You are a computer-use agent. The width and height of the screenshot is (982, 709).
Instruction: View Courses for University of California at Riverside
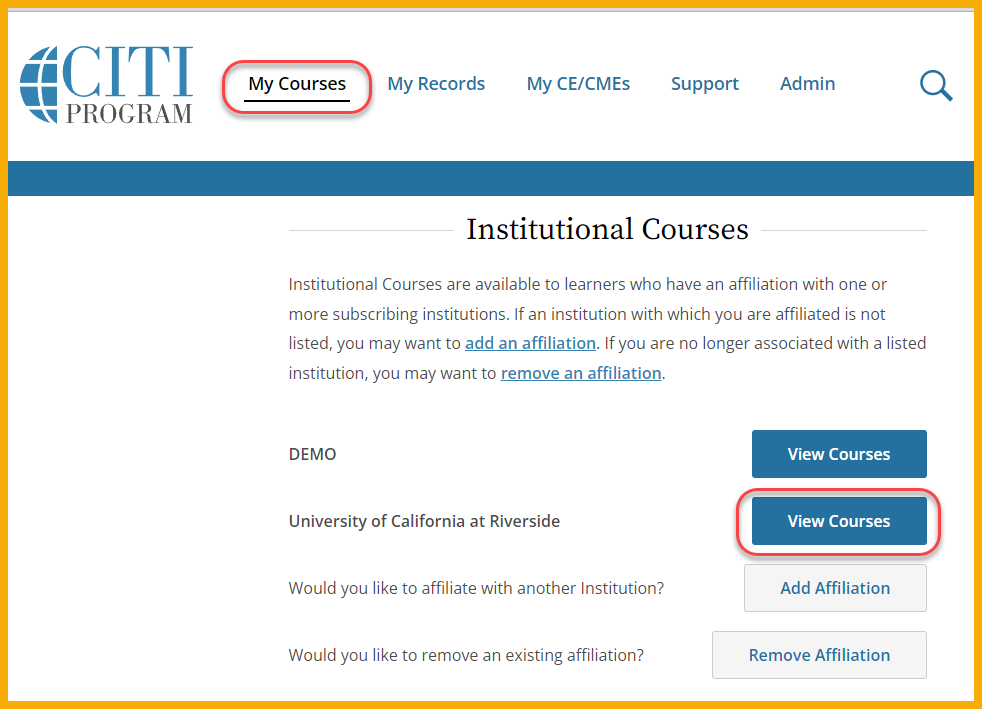tap(838, 521)
